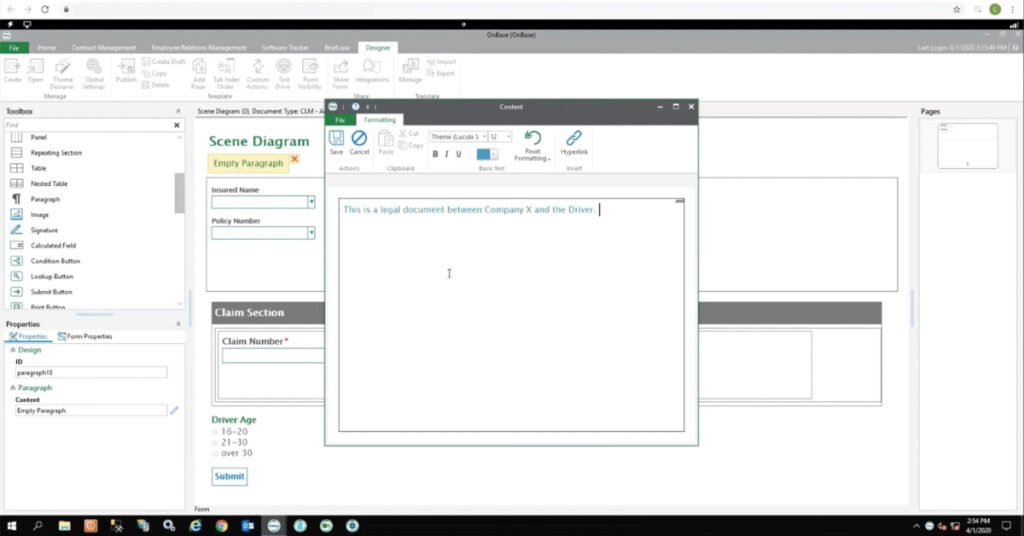Apply italic formatting to text
Screen dimensions: 1024x536
click(447, 154)
